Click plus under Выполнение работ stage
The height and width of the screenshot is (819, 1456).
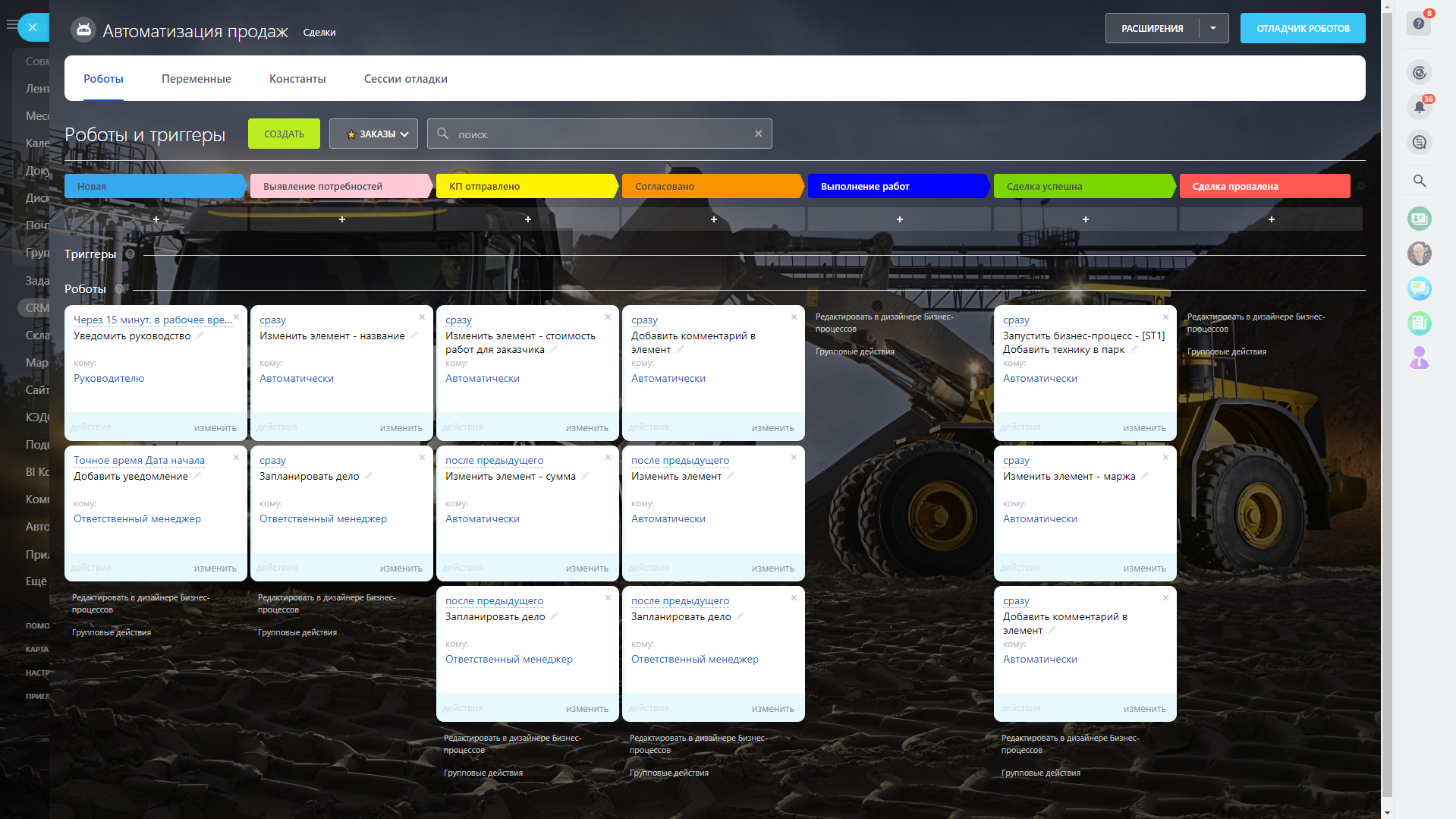(x=899, y=219)
